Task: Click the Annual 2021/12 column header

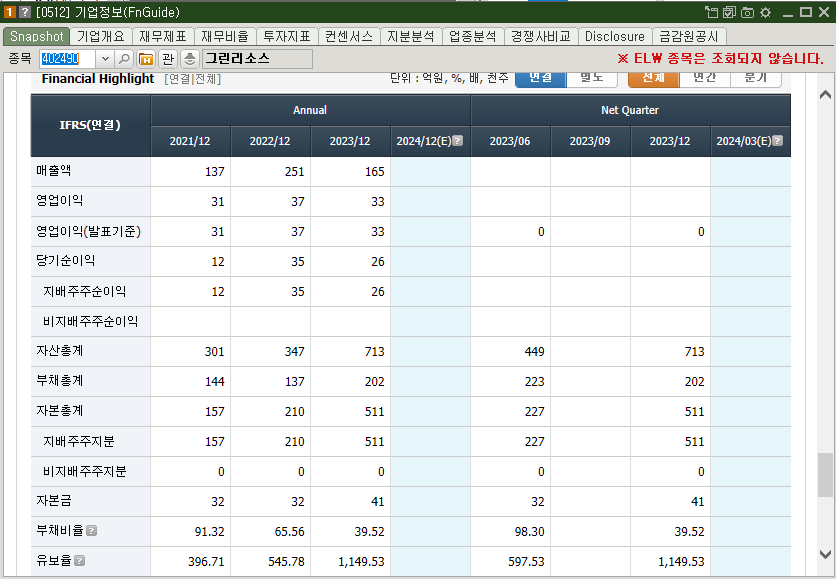Action: pos(190,141)
